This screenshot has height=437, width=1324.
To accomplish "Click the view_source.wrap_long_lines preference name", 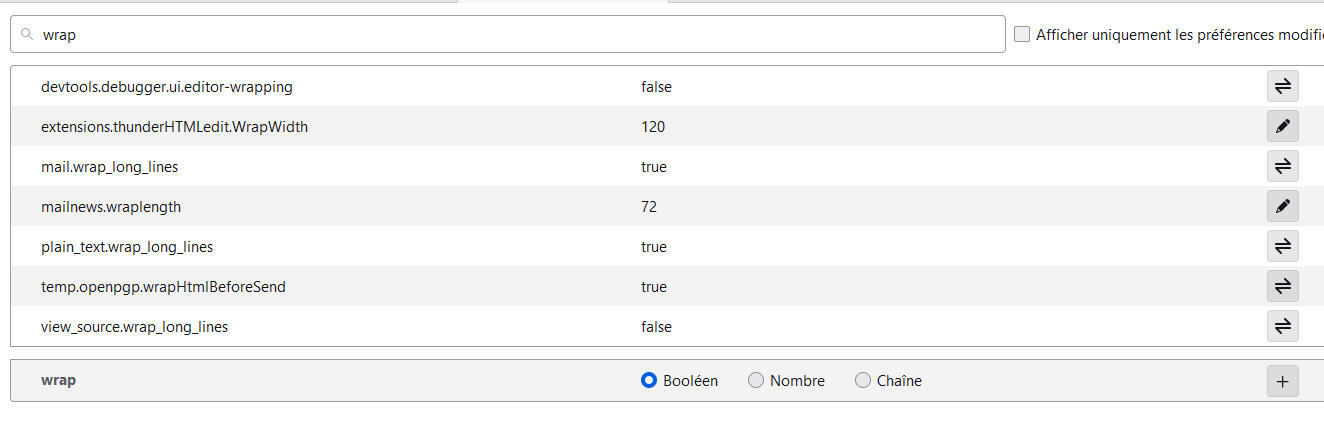I will (134, 327).
